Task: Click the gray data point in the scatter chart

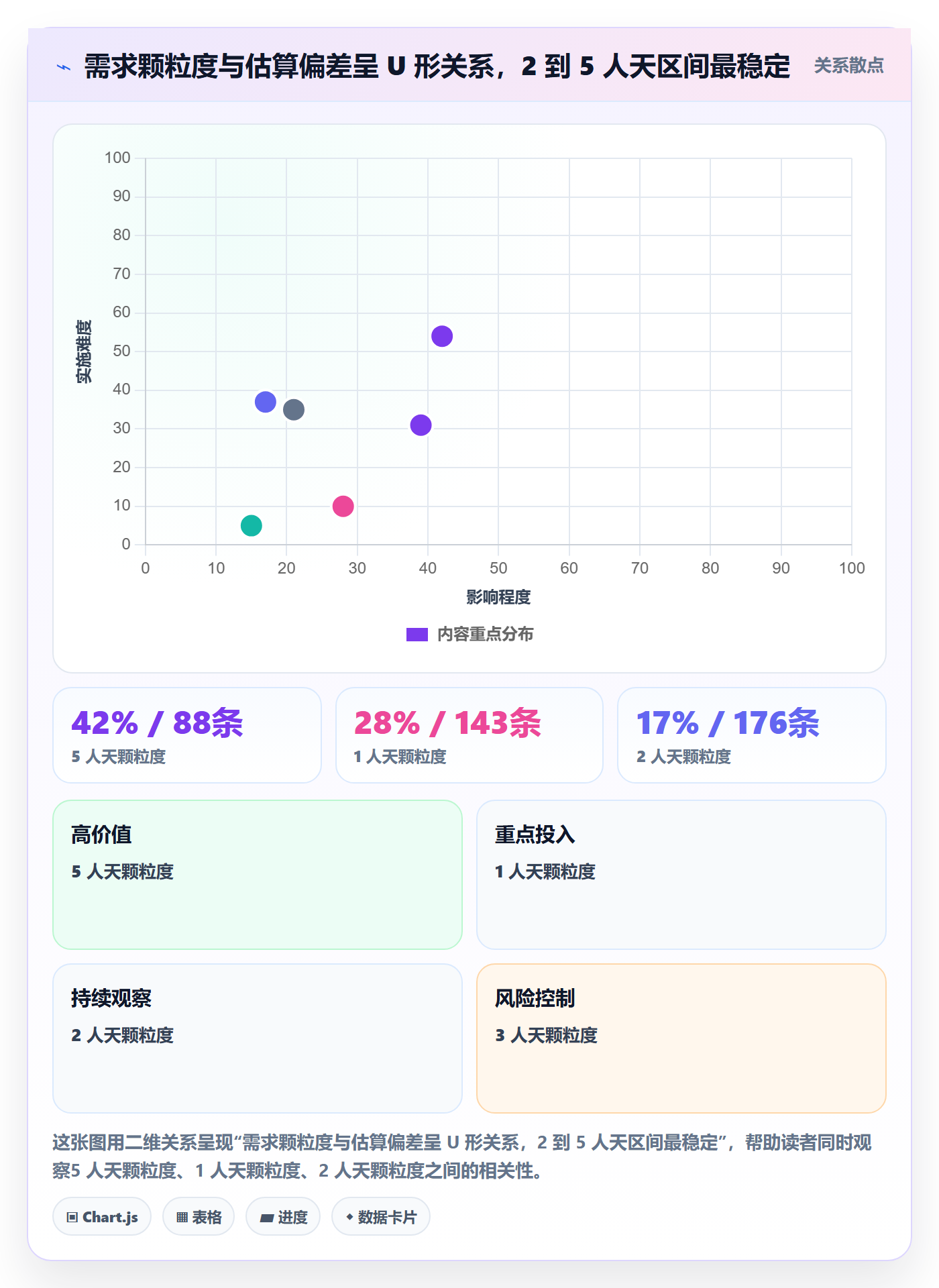Action: coord(294,409)
